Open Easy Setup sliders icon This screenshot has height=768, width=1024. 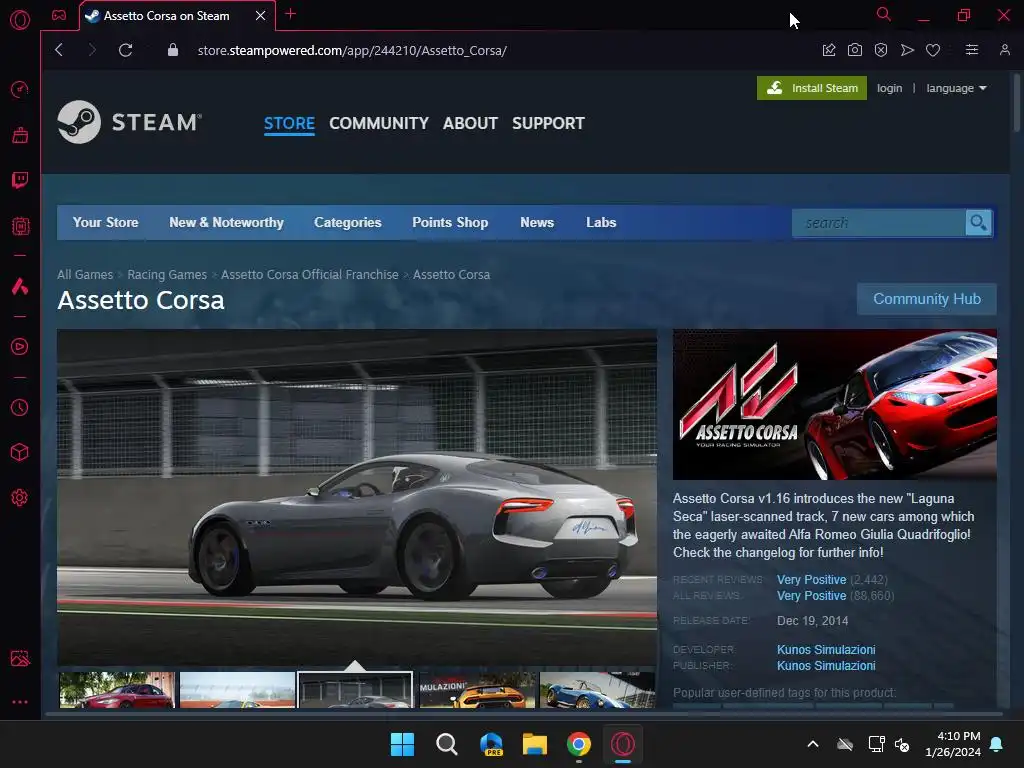(x=972, y=50)
